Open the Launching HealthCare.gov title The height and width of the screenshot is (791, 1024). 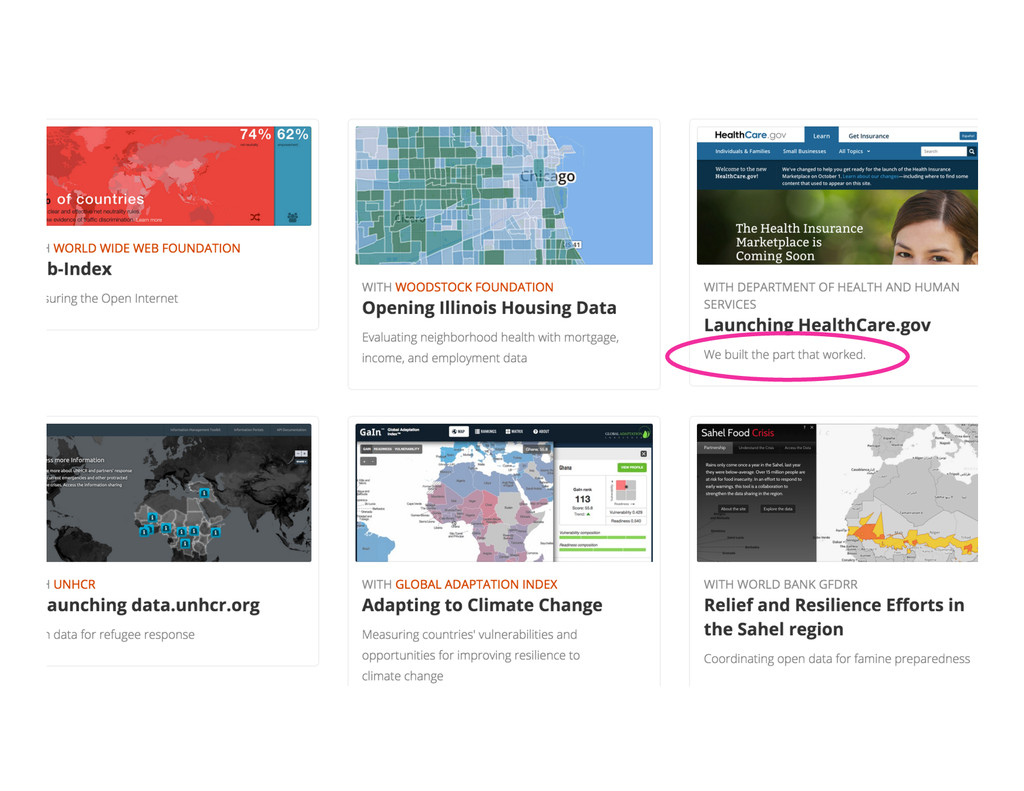click(817, 325)
